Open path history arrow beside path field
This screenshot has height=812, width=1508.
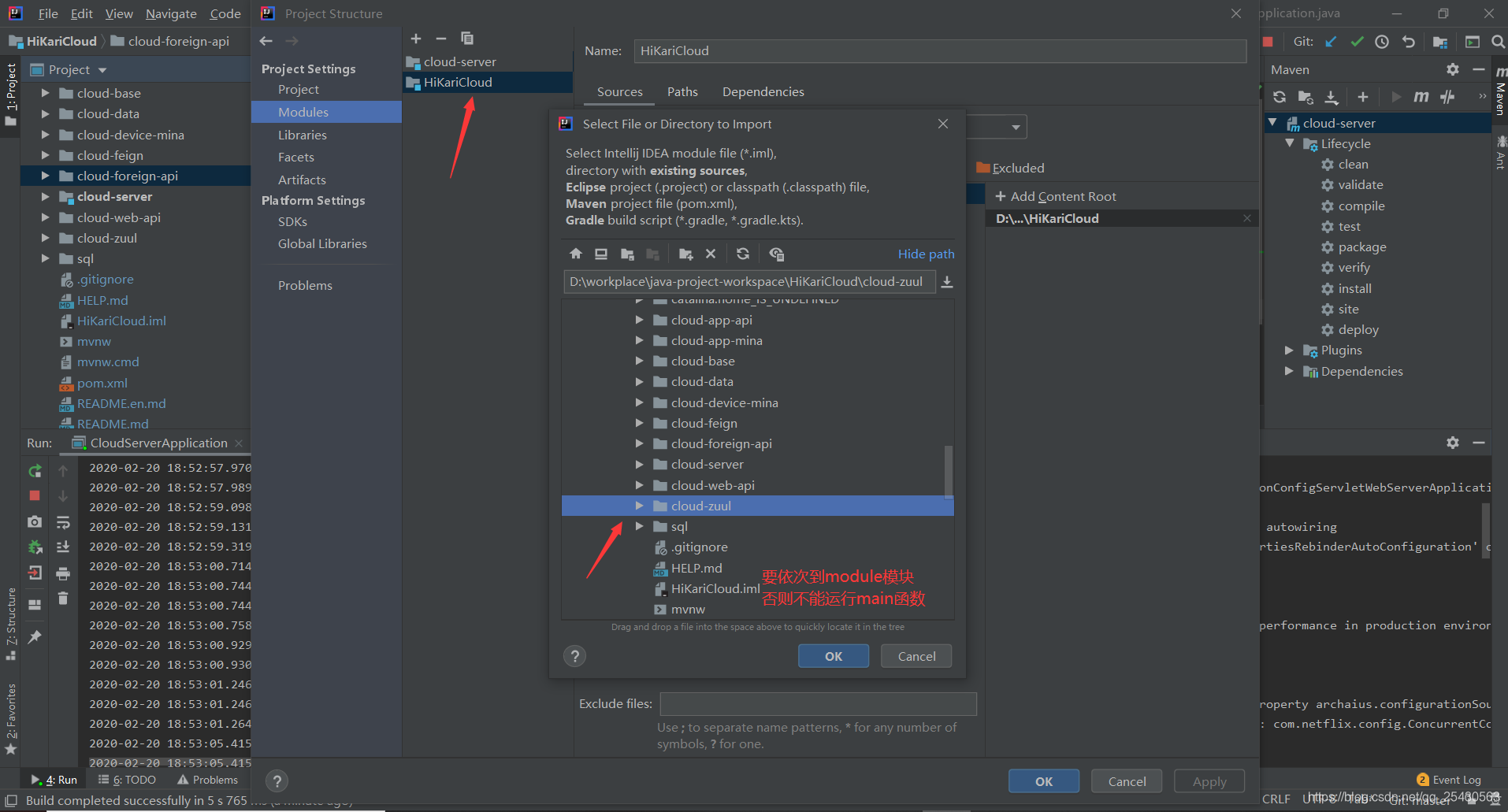pyautogui.click(x=947, y=282)
